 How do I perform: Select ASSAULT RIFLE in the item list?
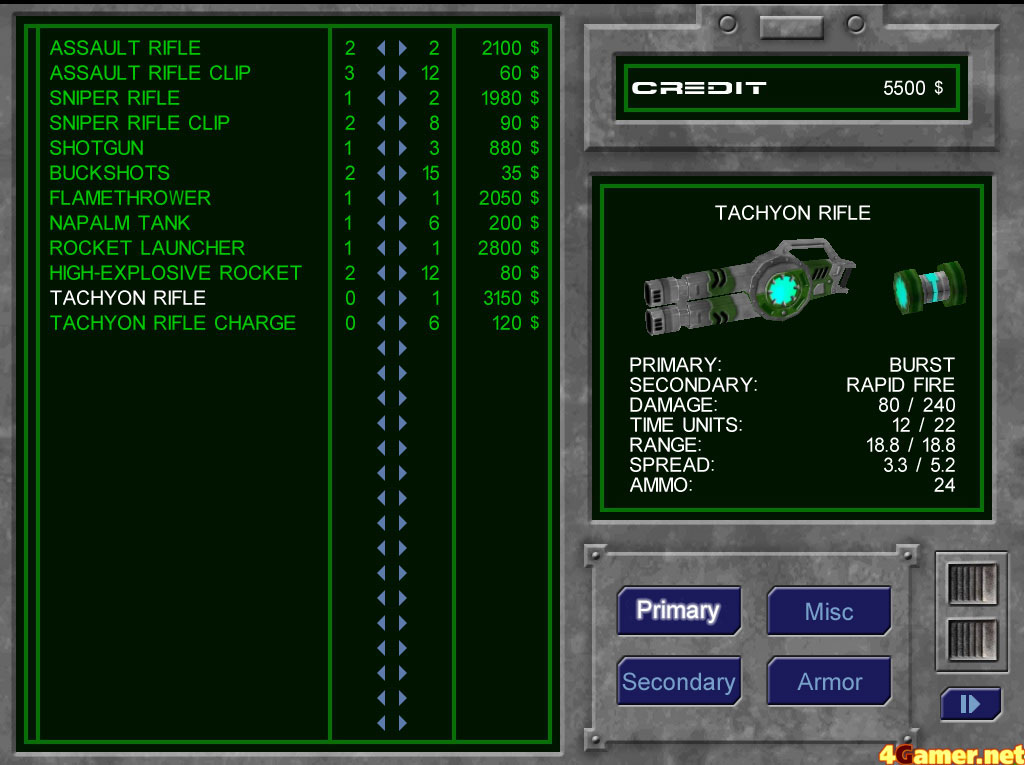pos(125,48)
